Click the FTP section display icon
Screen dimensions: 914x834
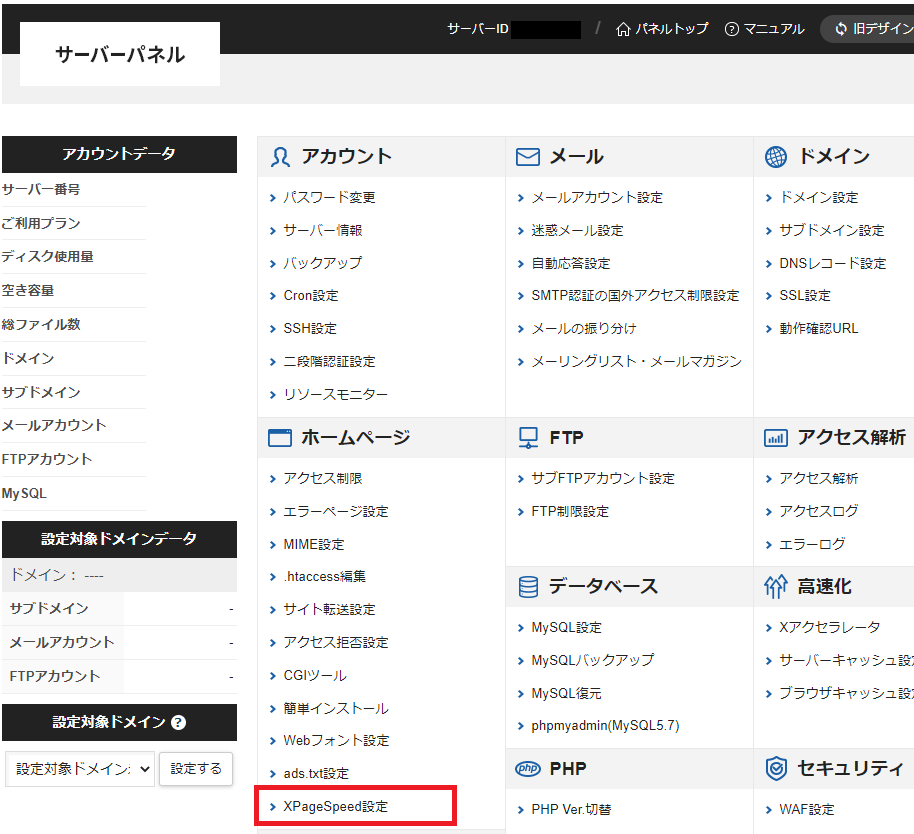(x=526, y=437)
